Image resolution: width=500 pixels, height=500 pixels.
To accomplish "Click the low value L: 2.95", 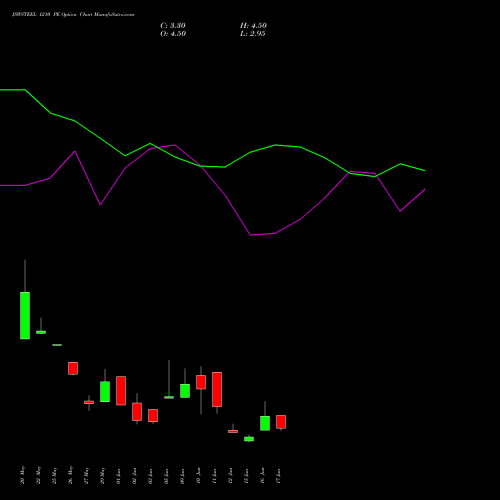I will (x=253, y=34).
